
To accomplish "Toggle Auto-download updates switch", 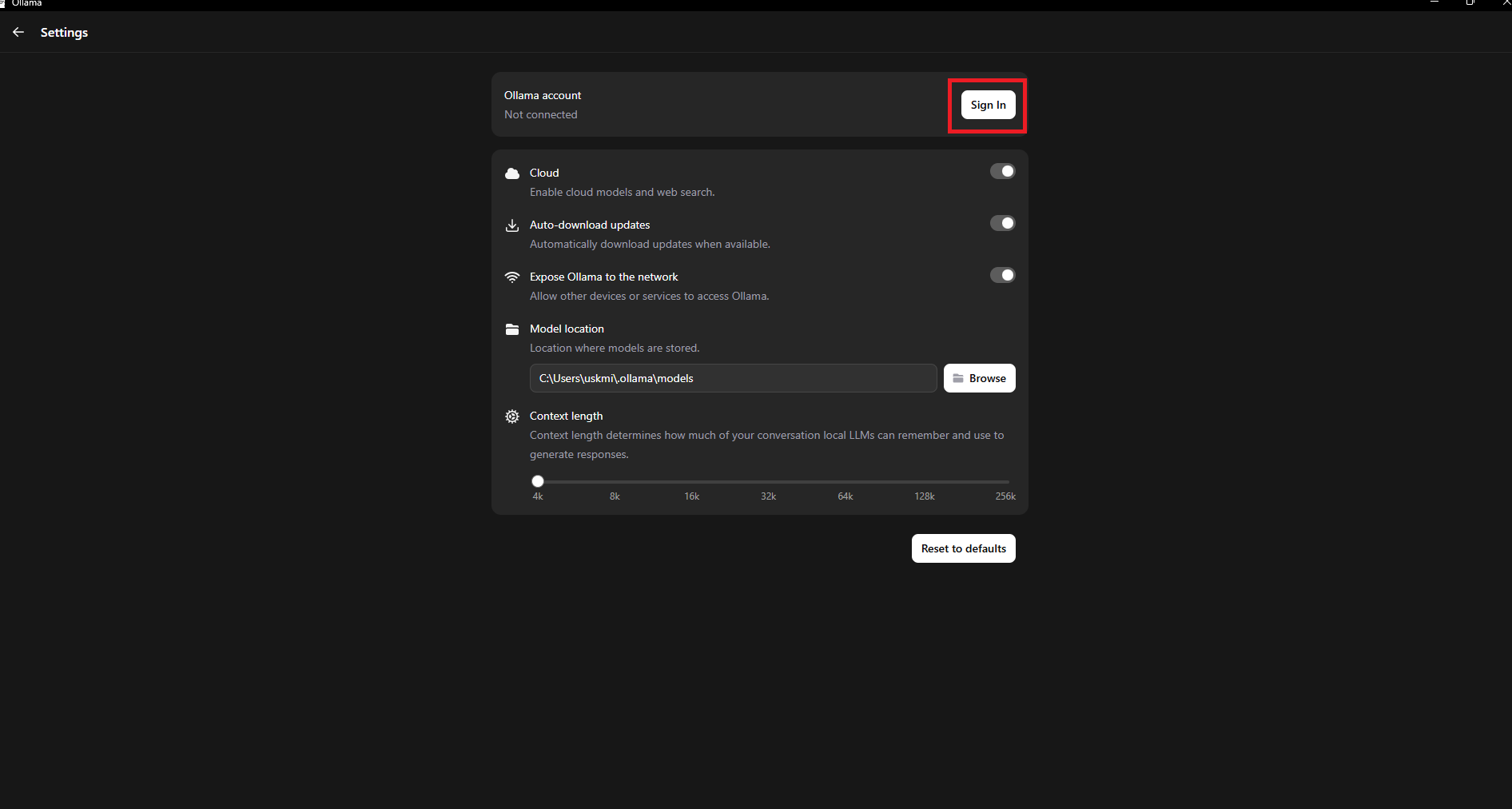I will point(1002,223).
